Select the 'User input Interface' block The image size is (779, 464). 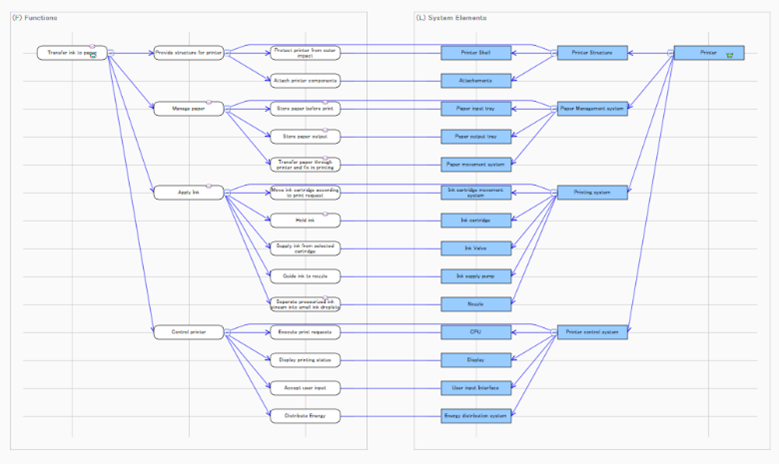(x=476, y=387)
